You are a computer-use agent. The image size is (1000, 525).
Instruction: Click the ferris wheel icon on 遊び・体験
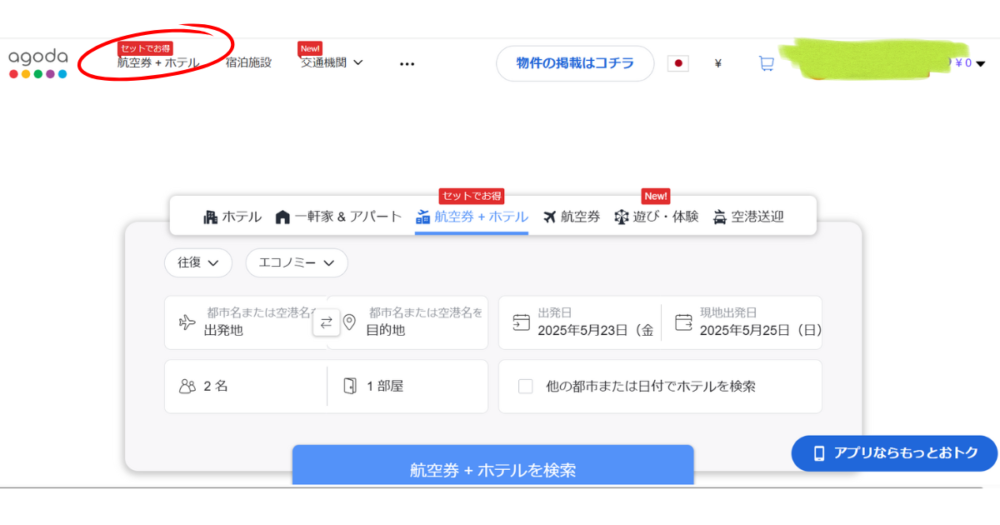pos(621,218)
